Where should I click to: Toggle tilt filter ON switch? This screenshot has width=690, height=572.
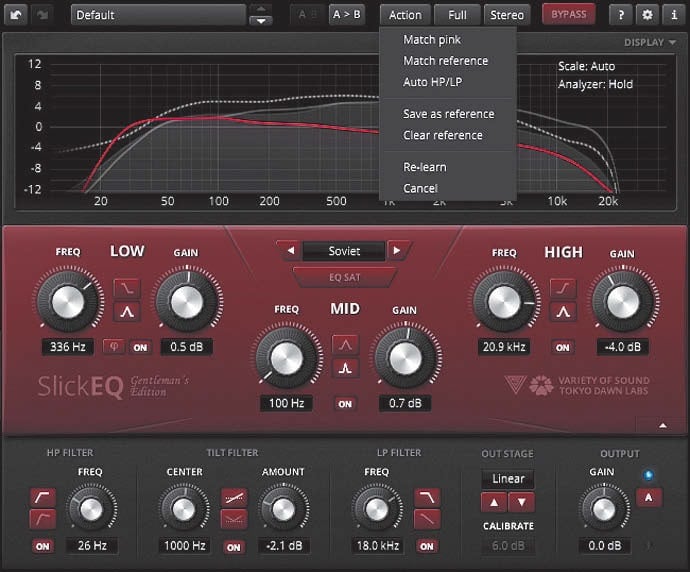(x=234, y=547)
